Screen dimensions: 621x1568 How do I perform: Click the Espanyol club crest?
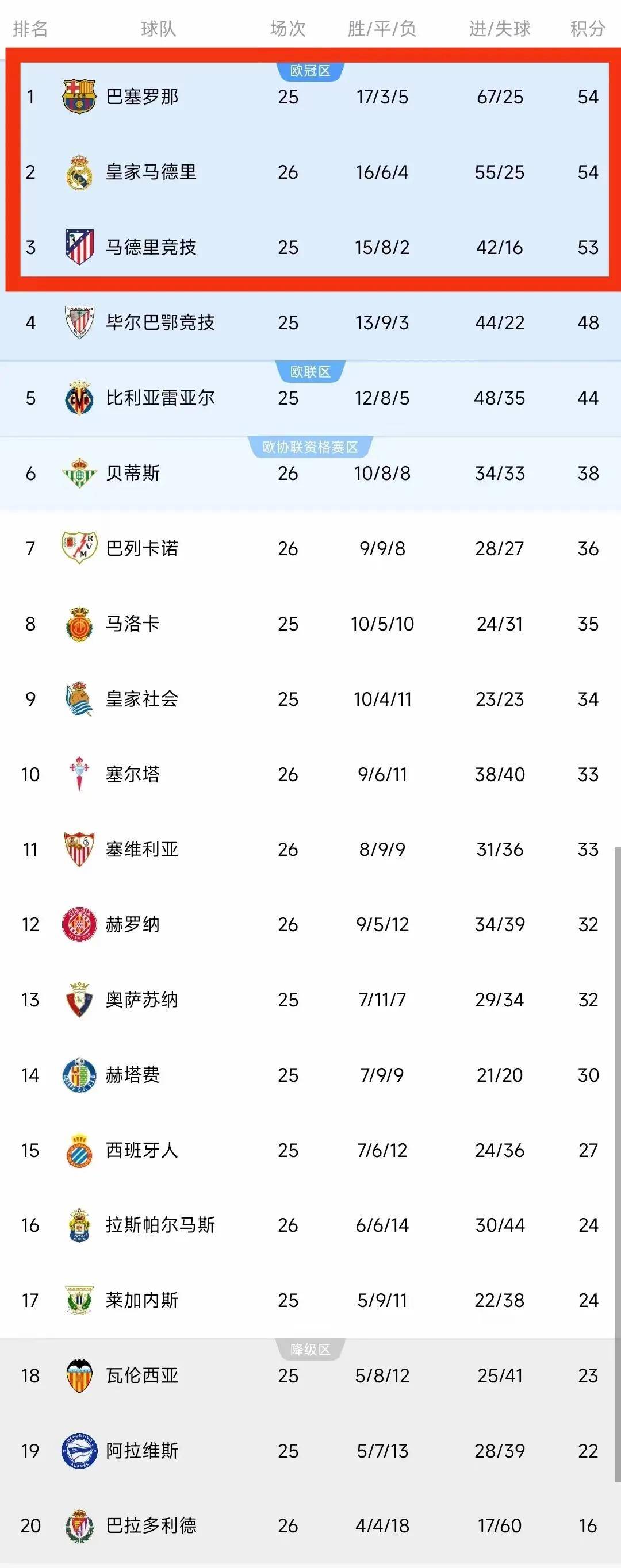tap(79, 1150)
